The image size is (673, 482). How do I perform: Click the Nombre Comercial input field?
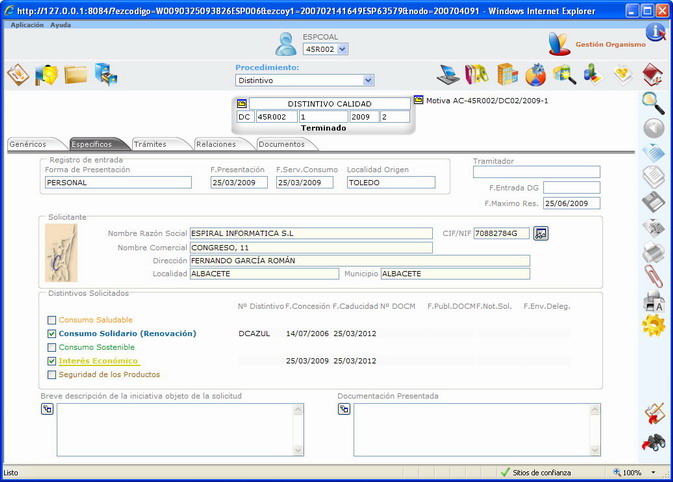click(x=311, y=247)
